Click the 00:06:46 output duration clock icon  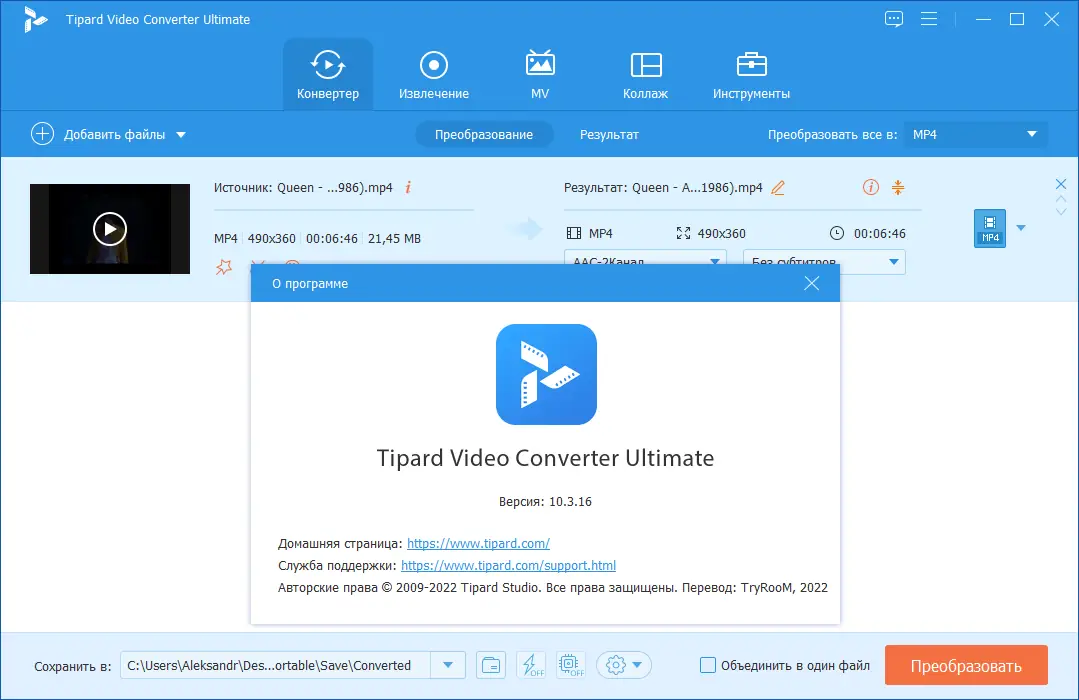[837, 233]
